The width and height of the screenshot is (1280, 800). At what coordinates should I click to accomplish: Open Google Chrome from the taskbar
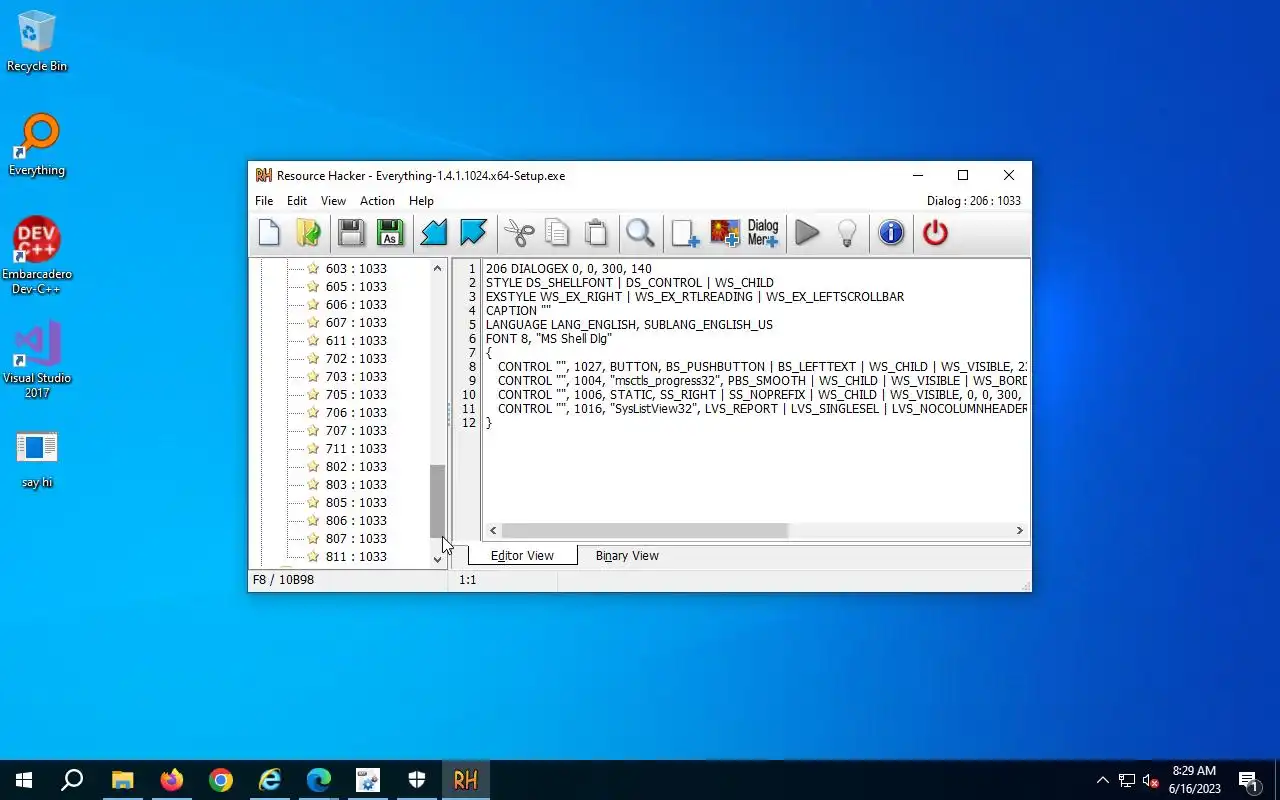point(221,780)
